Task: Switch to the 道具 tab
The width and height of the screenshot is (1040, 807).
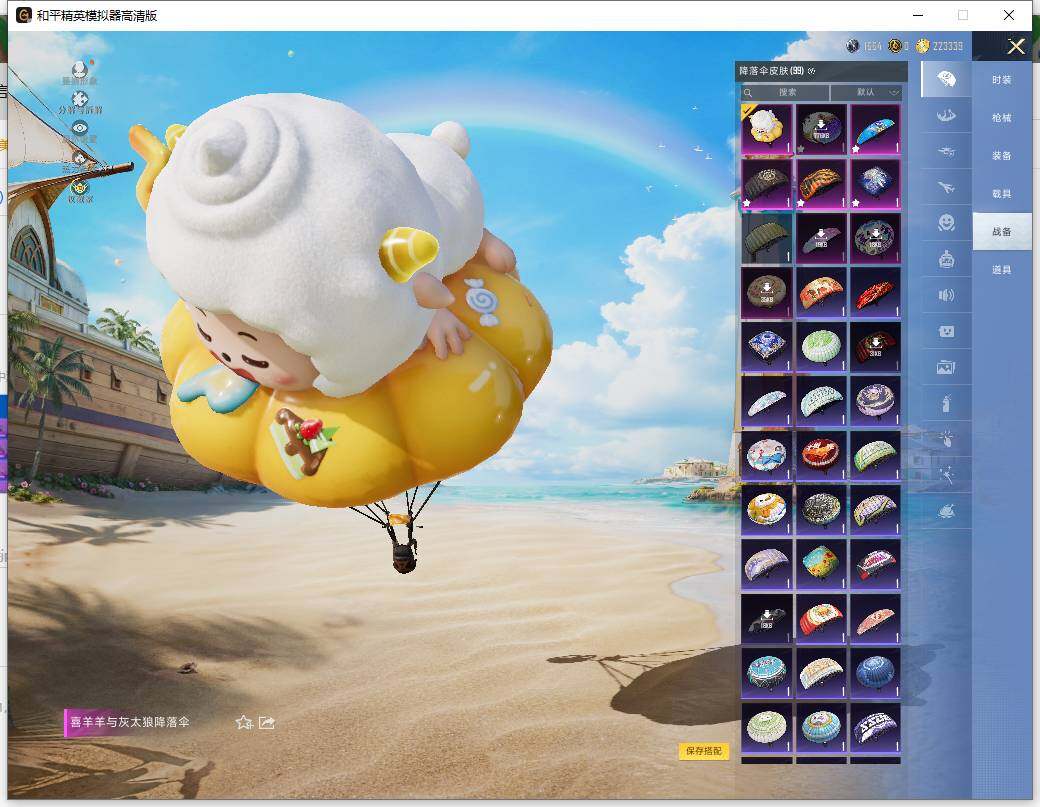Action: pyautogui.click(x=1002, y=270)
